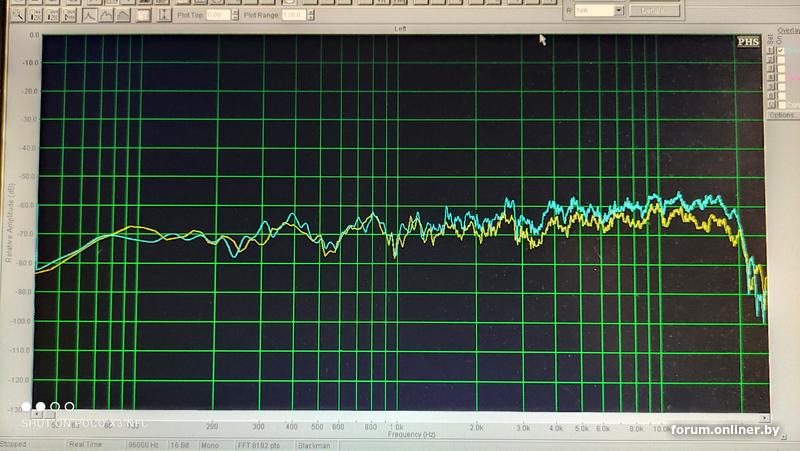Enable the overlay 7 On checkbox
800x451 pixels.
(781, 104)
